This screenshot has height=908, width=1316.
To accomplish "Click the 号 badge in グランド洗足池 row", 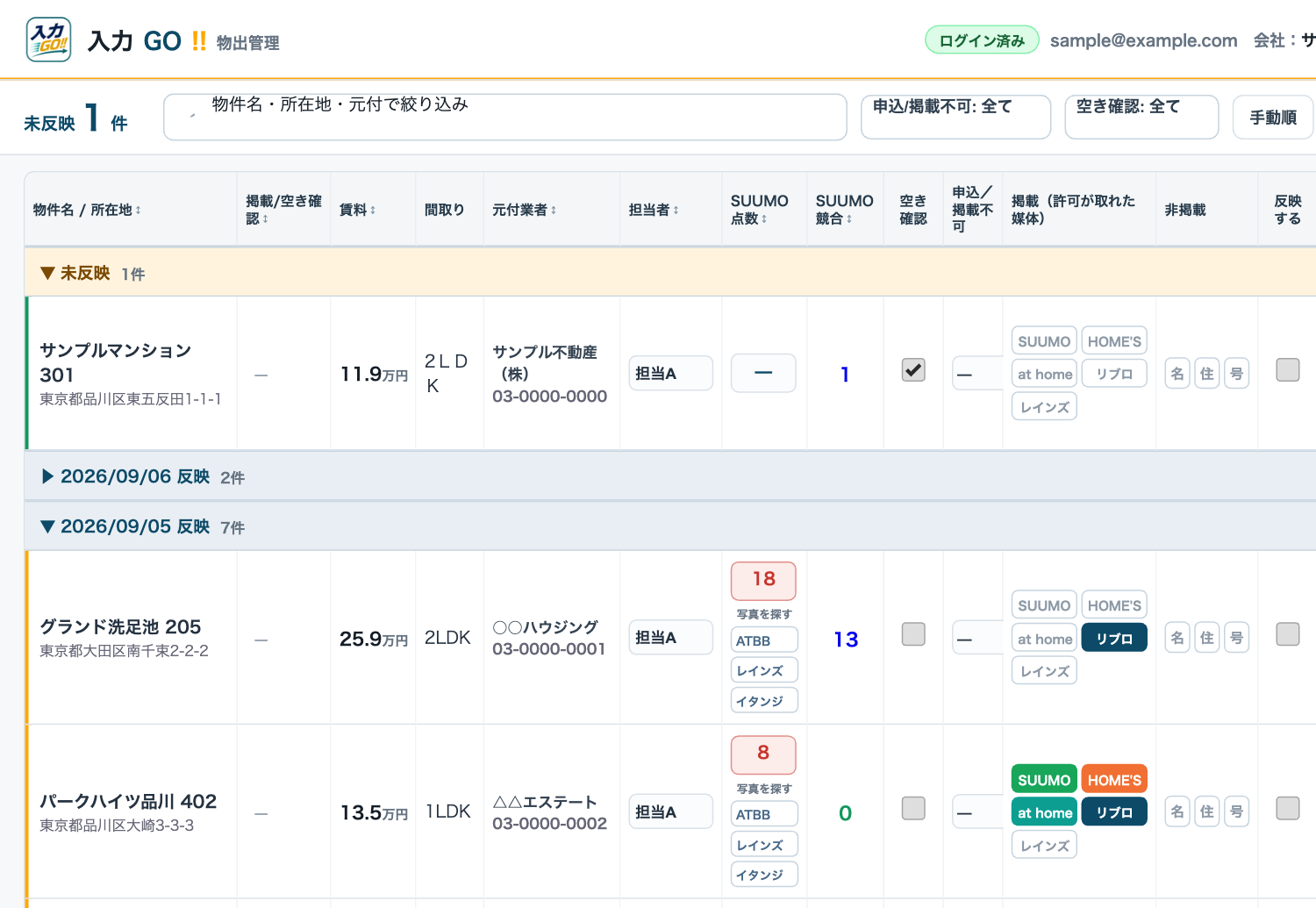I will tap(1236, 638).
